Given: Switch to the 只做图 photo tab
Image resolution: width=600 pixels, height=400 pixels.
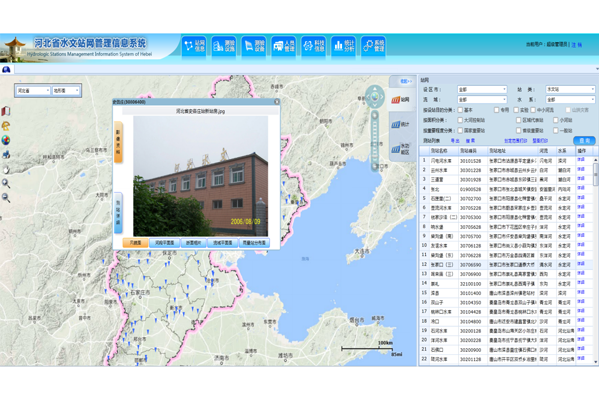Looking at the screenshot, I should pyautogui.click(x=134, y=243).
